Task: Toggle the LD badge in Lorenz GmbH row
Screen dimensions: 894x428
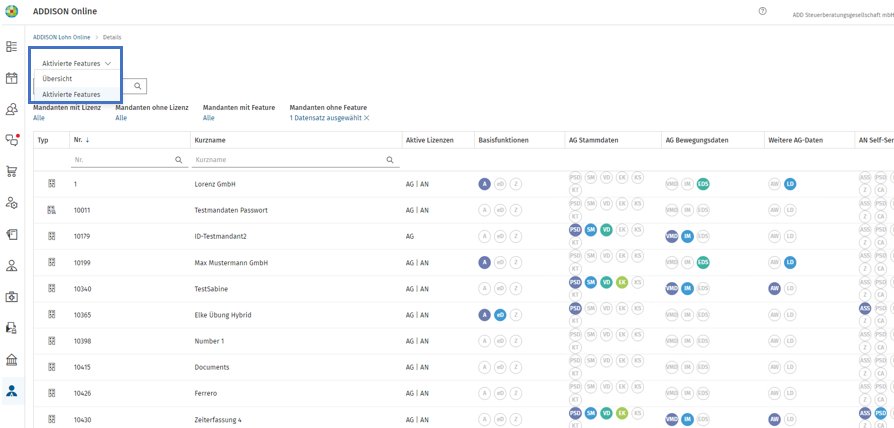Action: (790, 184)
